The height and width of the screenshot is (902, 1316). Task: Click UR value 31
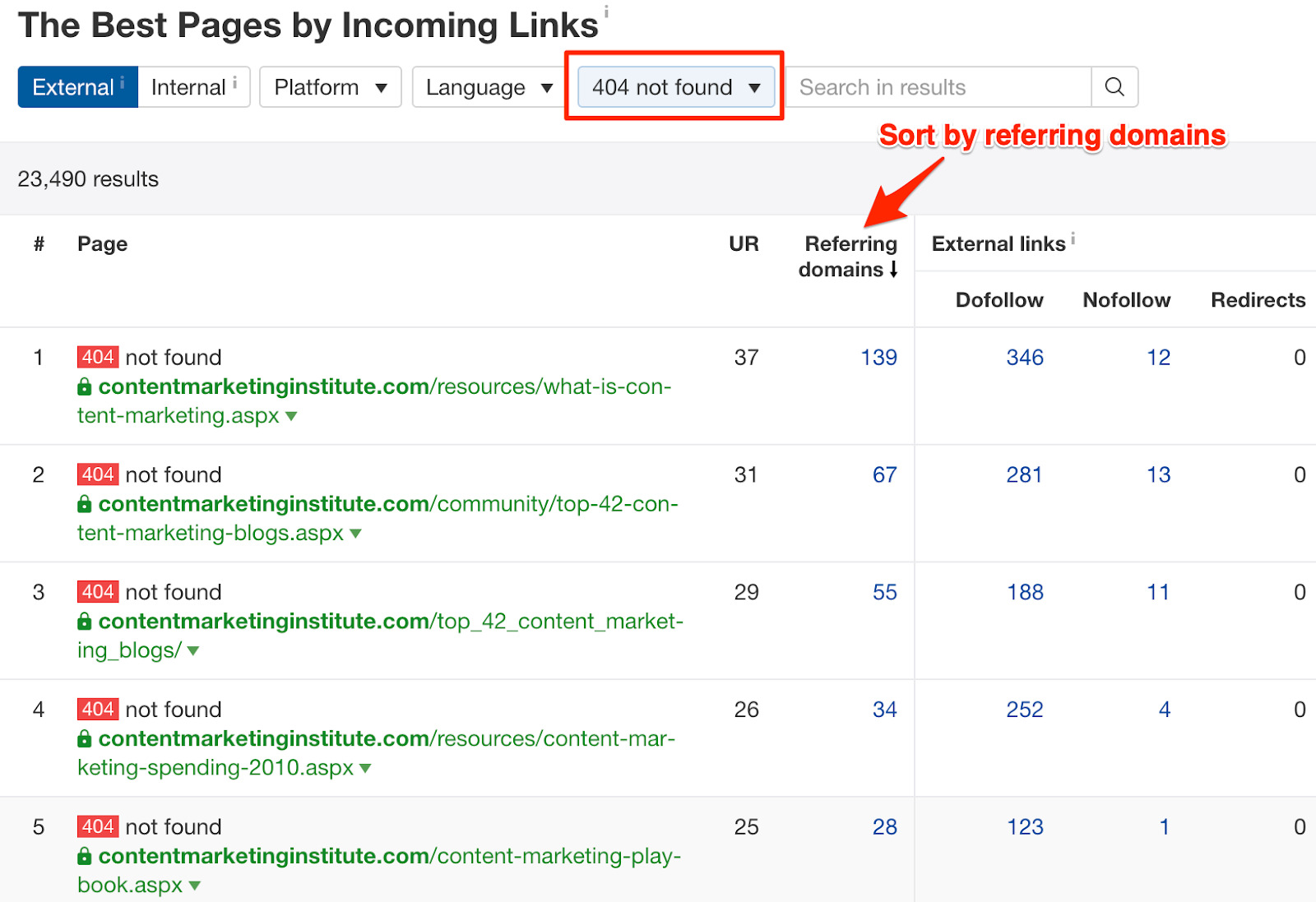(x=746, y=475)
